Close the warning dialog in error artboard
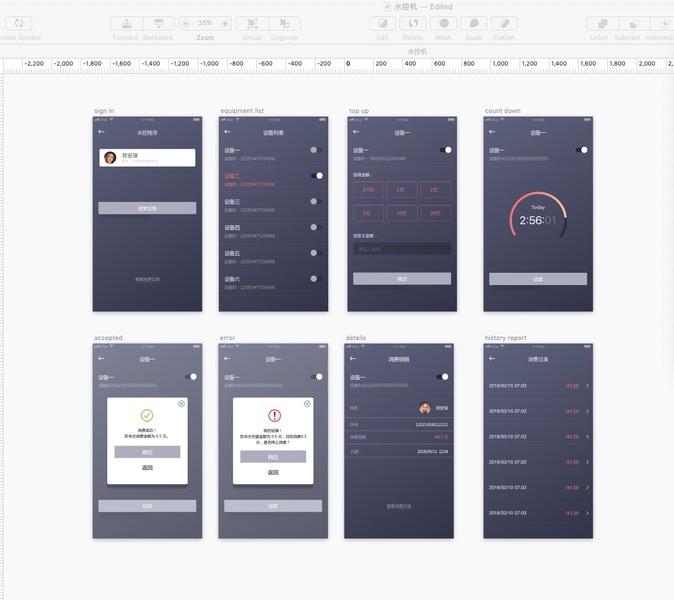Image resolution: width=674 pixels, height=600 pixels. [x=307, y=404]
